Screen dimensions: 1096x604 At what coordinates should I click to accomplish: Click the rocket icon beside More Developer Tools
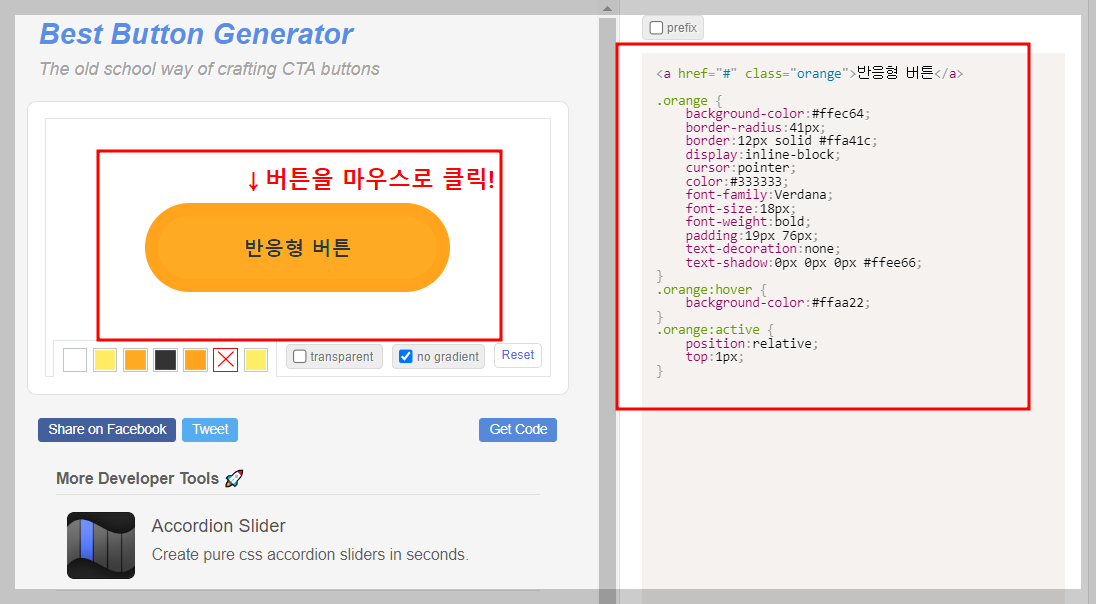(x=234, y=478)
